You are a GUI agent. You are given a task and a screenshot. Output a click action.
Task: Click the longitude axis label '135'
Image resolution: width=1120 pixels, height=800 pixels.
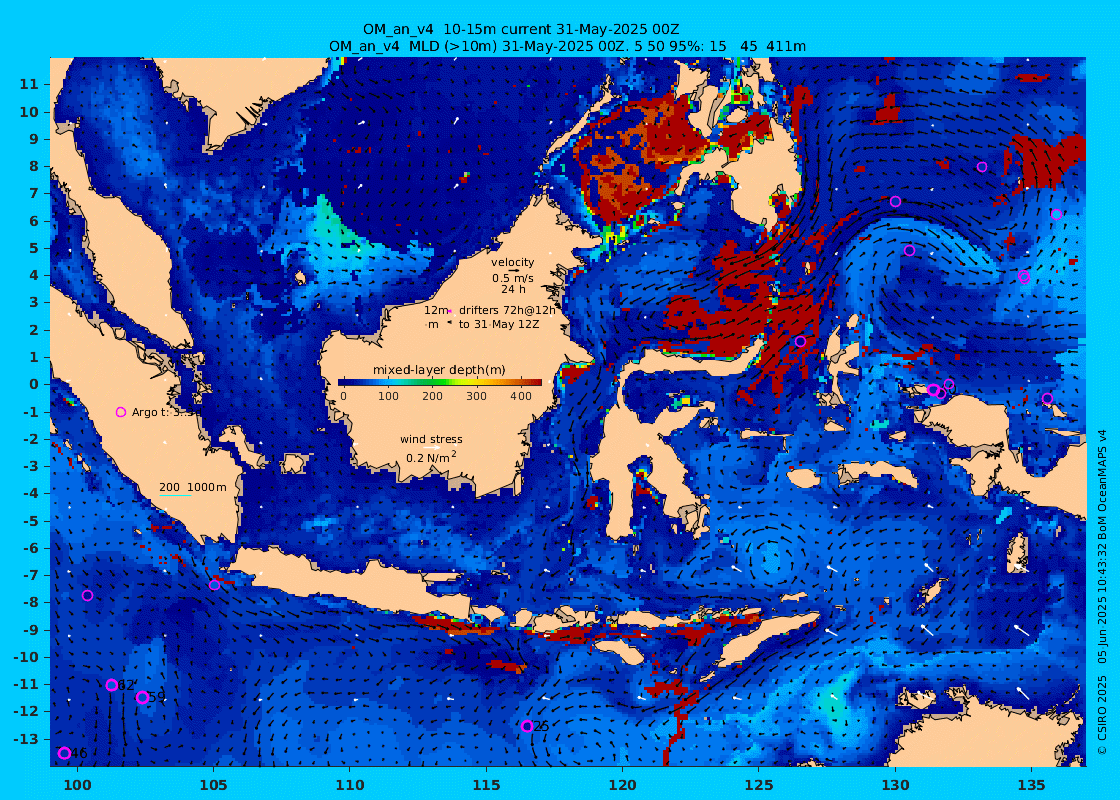tap(1031, 785)
